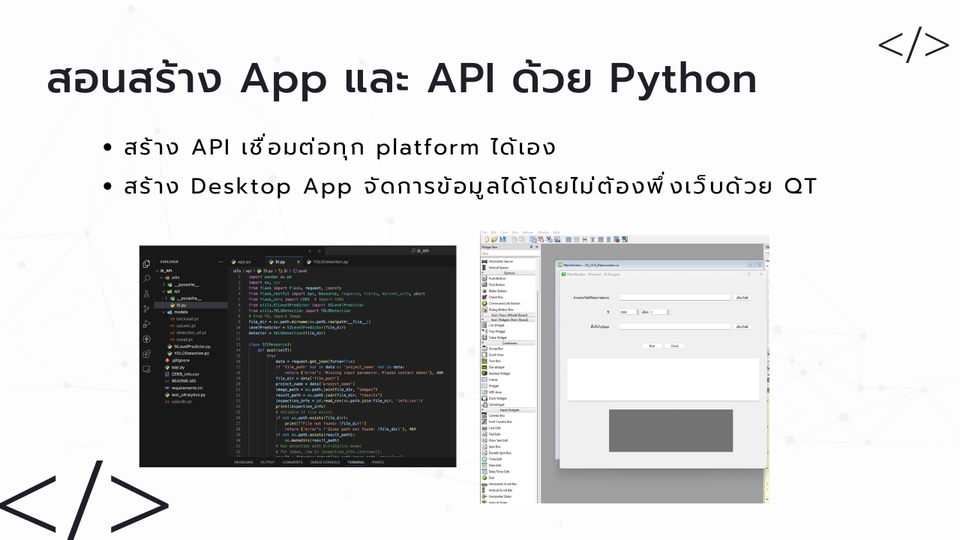Go back with VS Code navigation arrow

pyautogui.click(x=310, y=250)
